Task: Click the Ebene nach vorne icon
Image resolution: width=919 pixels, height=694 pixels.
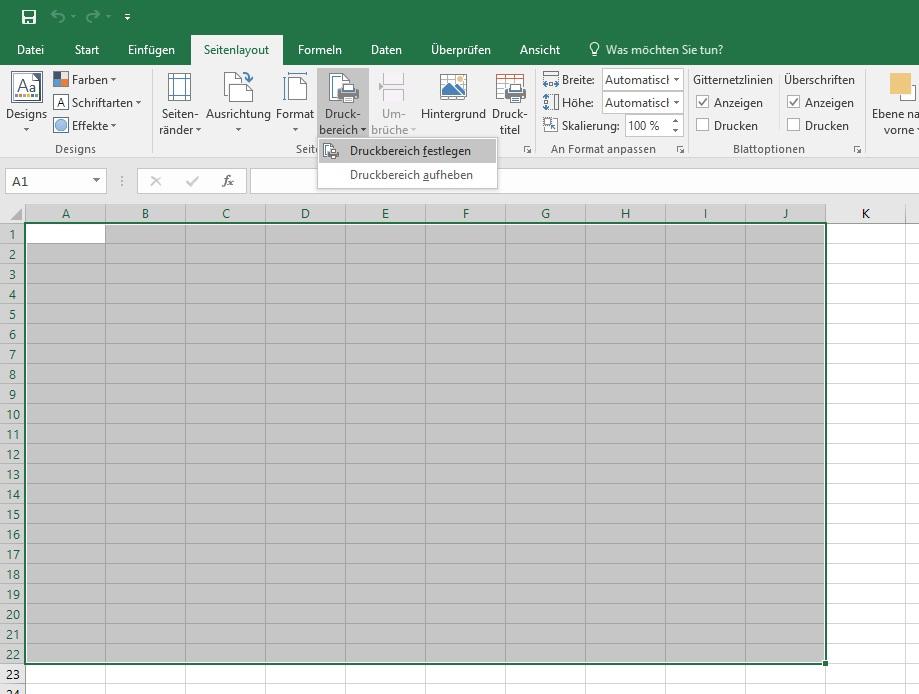Action: pyautogui.click(x=901, y=87)
